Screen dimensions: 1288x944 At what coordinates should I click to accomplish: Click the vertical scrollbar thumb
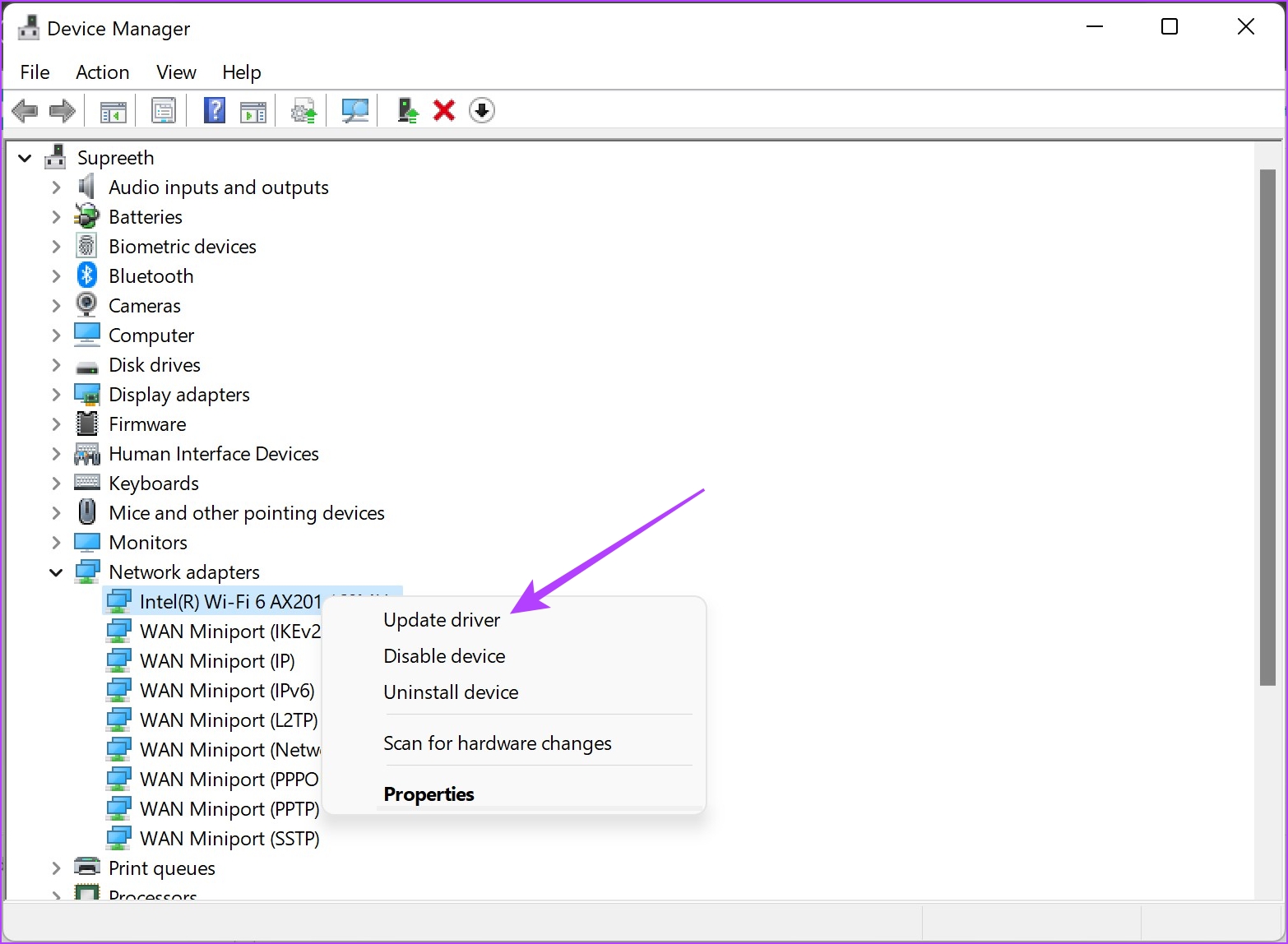[x=1267, y=428]
